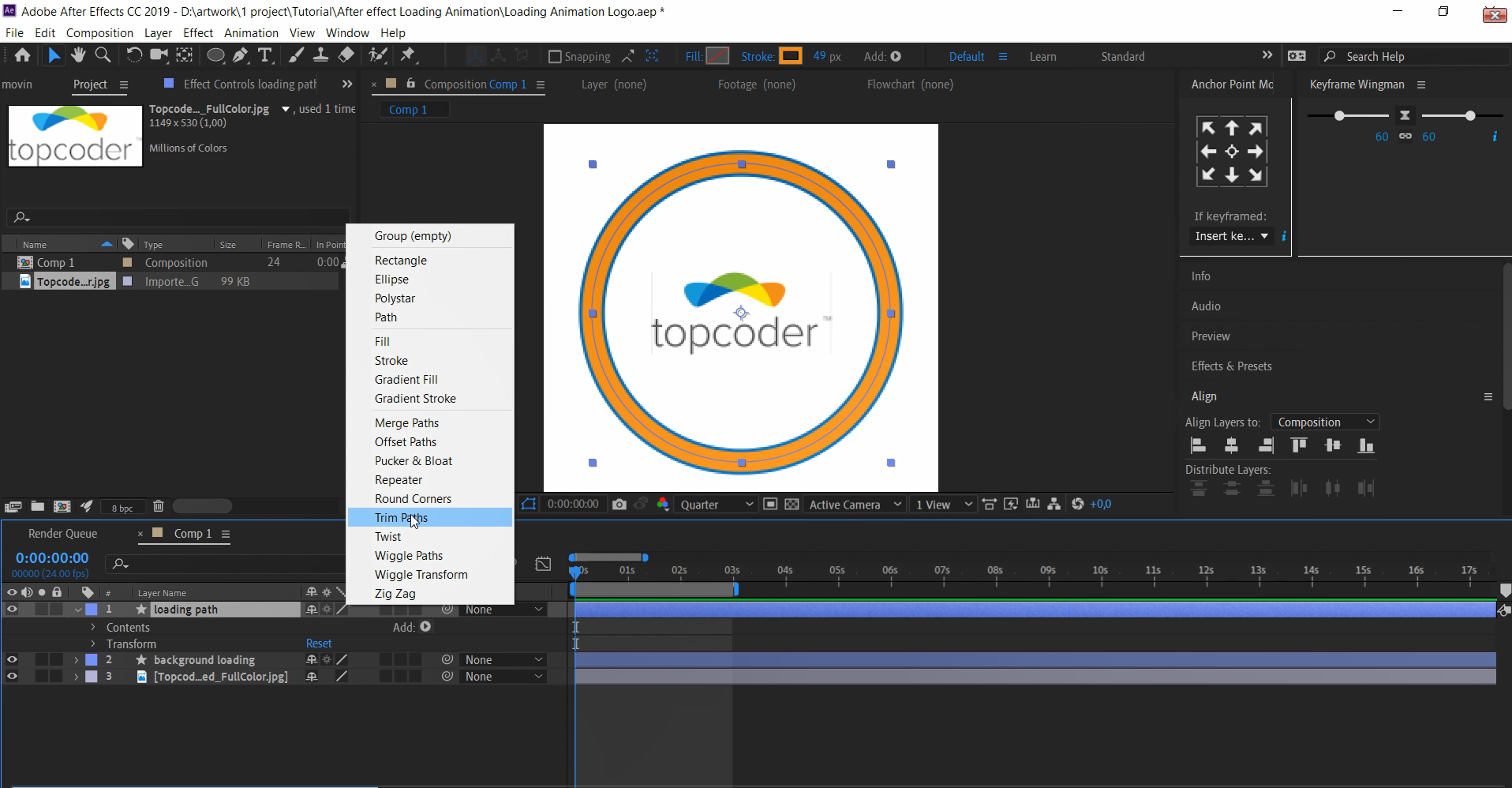Screen dimensions: 1512x788
Task: Click align left edges icon
Action: 1198,445
